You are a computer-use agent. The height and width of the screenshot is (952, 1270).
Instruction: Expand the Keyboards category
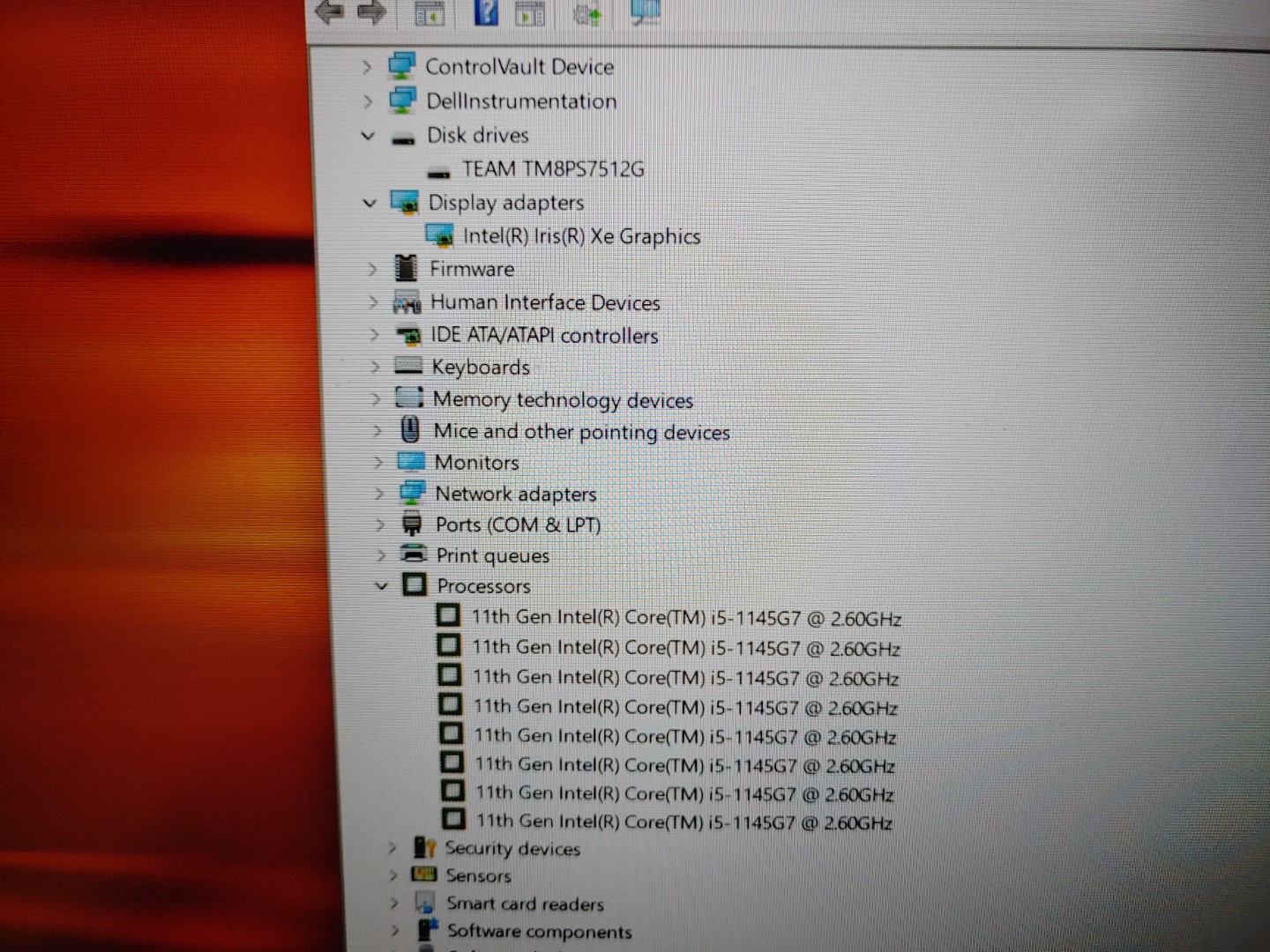[376, 367]
